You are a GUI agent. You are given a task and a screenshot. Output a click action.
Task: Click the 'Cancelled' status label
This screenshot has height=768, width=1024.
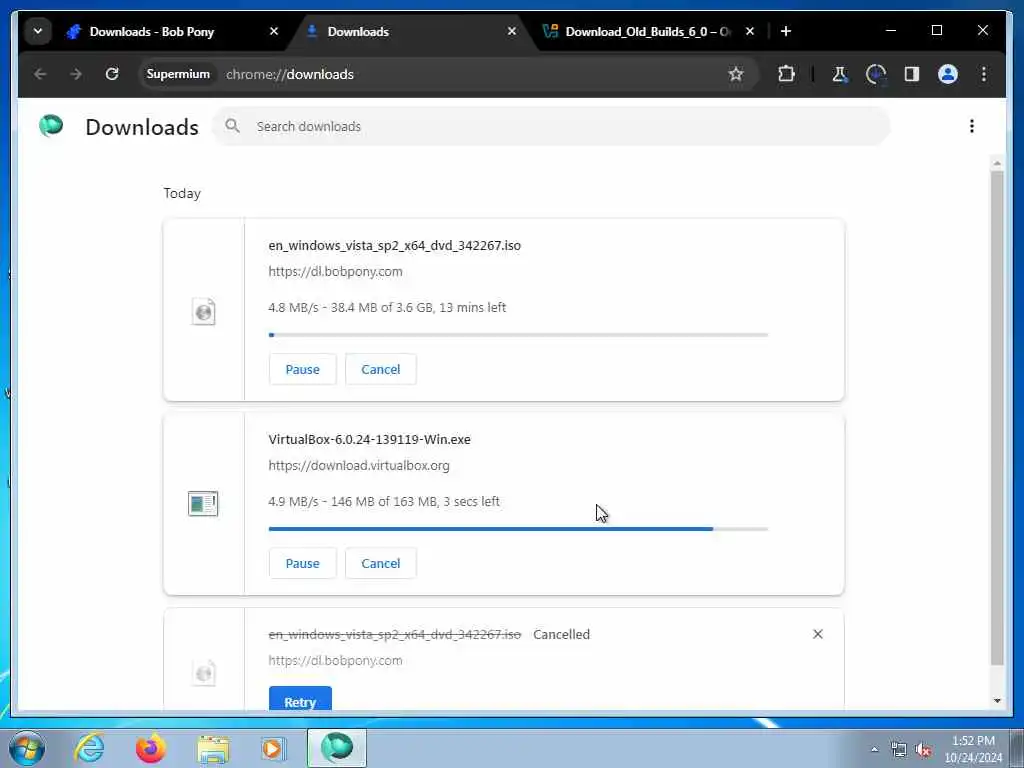(x=561, y=635)
